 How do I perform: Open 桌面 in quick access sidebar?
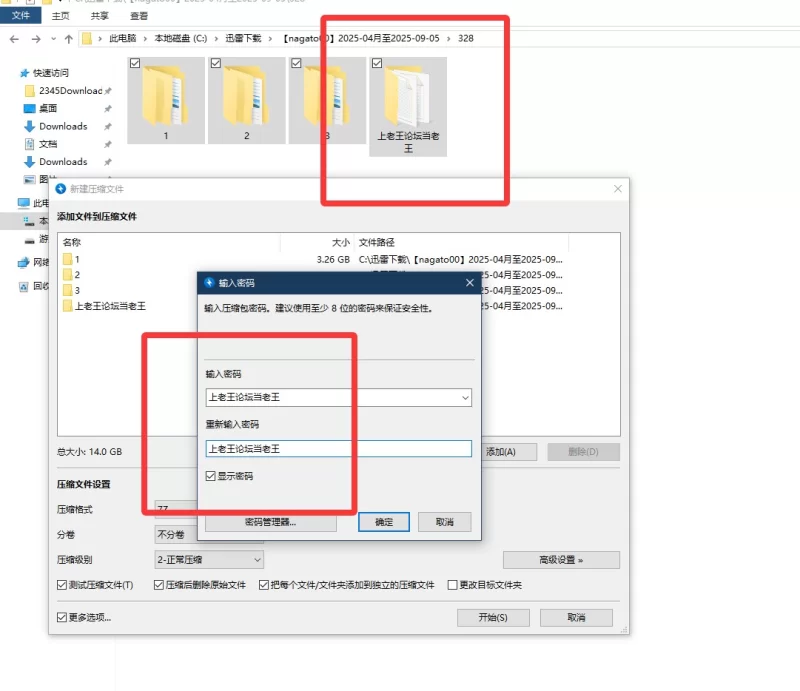pyautogui.click(x=48, y=108)
